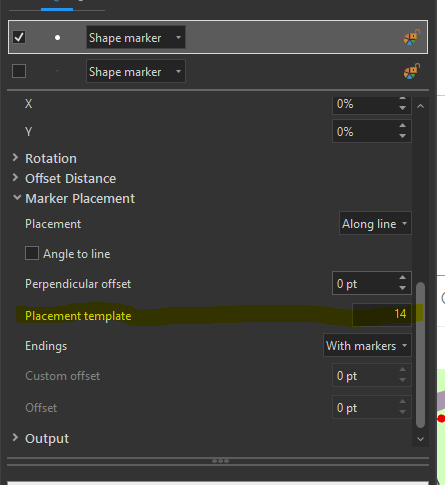This screenshot has width=445, height=485.
Task: Increase Perpendicular offset with up arrow
Action: pos(402,277)
